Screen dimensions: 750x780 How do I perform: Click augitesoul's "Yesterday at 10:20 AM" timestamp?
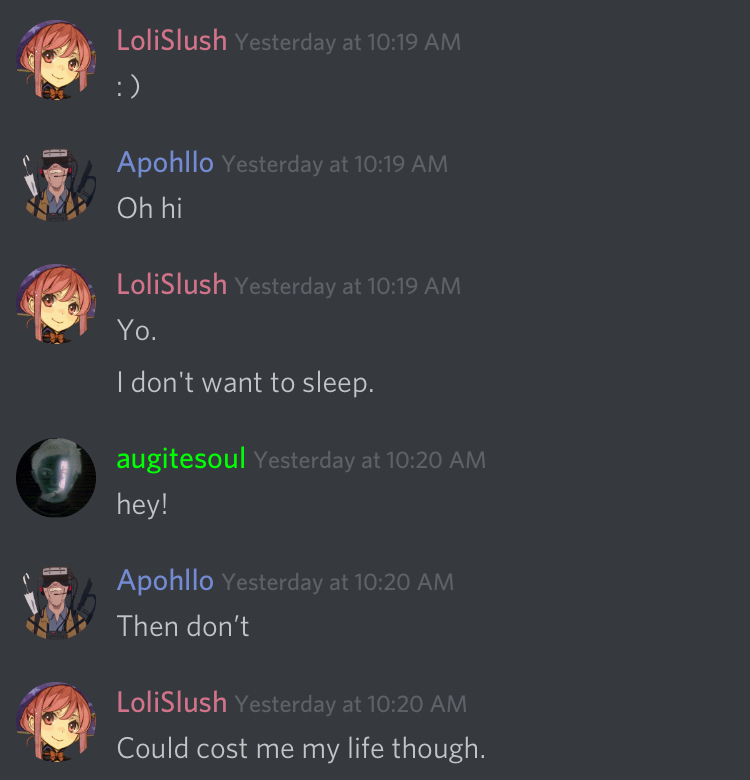point(370,460)
